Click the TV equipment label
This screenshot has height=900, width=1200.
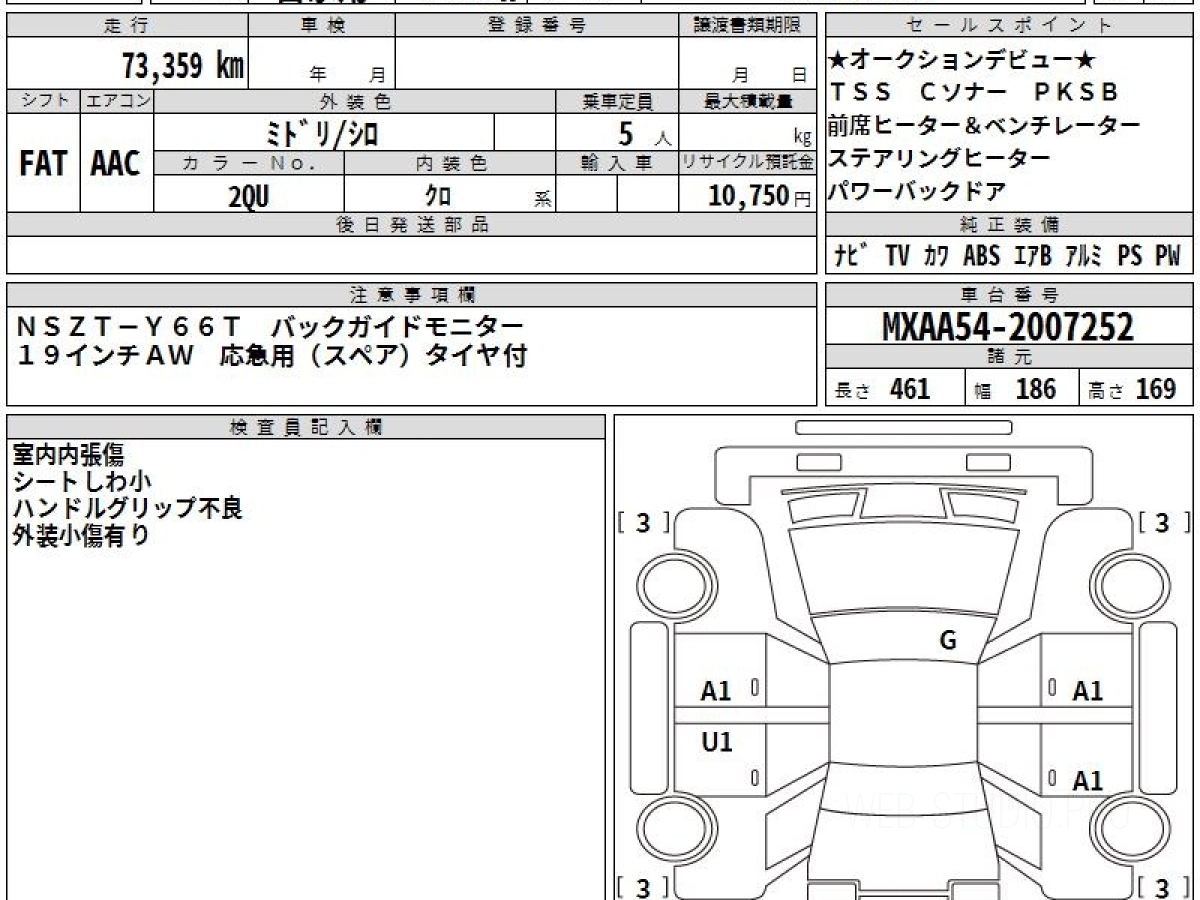pyautogui.click(x=897, y=256)
